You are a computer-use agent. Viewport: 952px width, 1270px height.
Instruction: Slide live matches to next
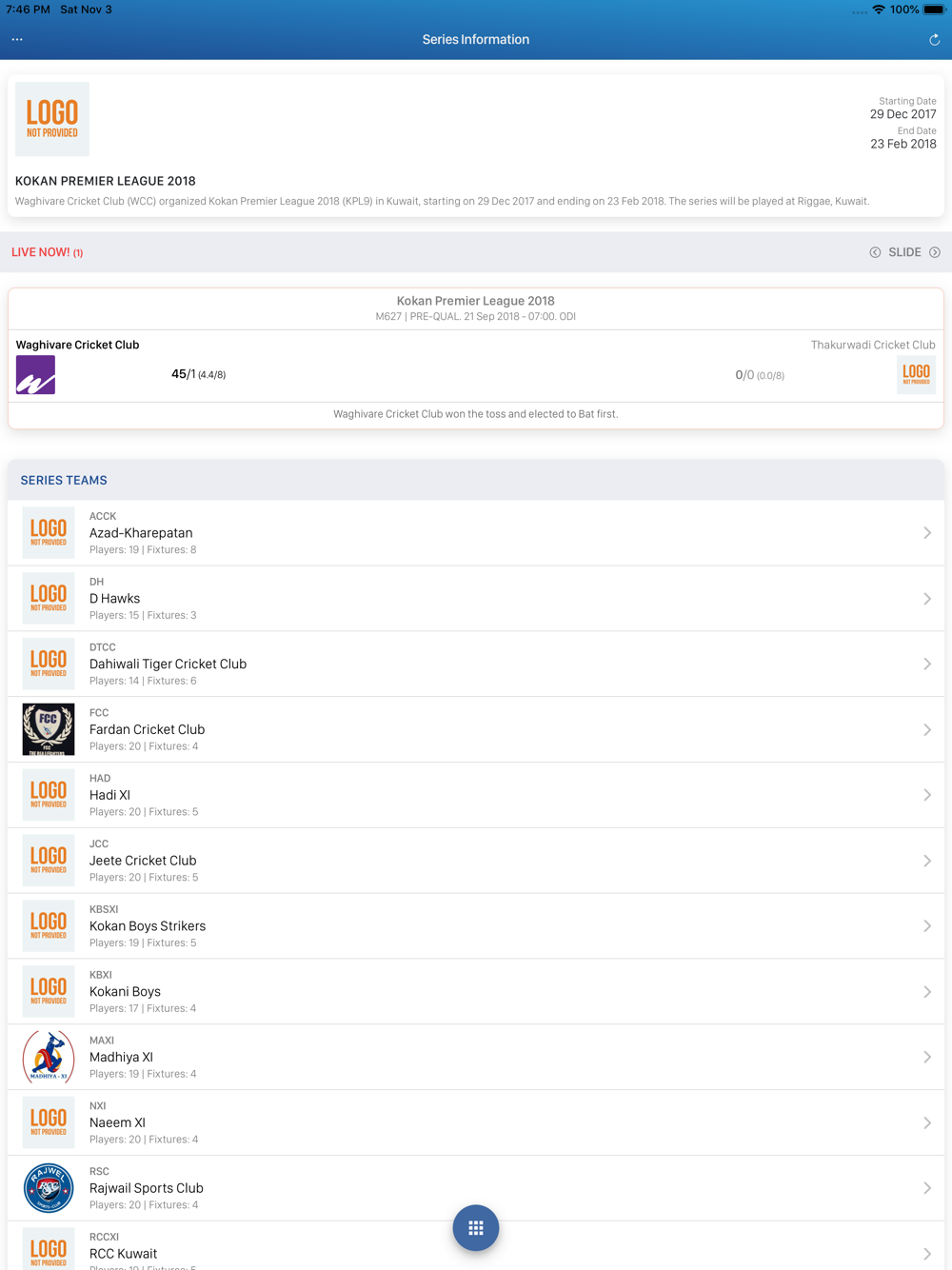point(935,252)
